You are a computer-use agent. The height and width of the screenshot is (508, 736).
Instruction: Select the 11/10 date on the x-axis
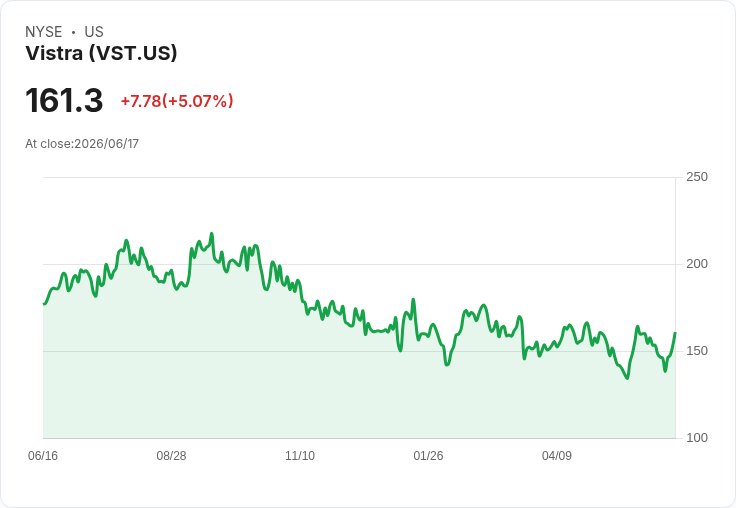[x=300, y=456]
